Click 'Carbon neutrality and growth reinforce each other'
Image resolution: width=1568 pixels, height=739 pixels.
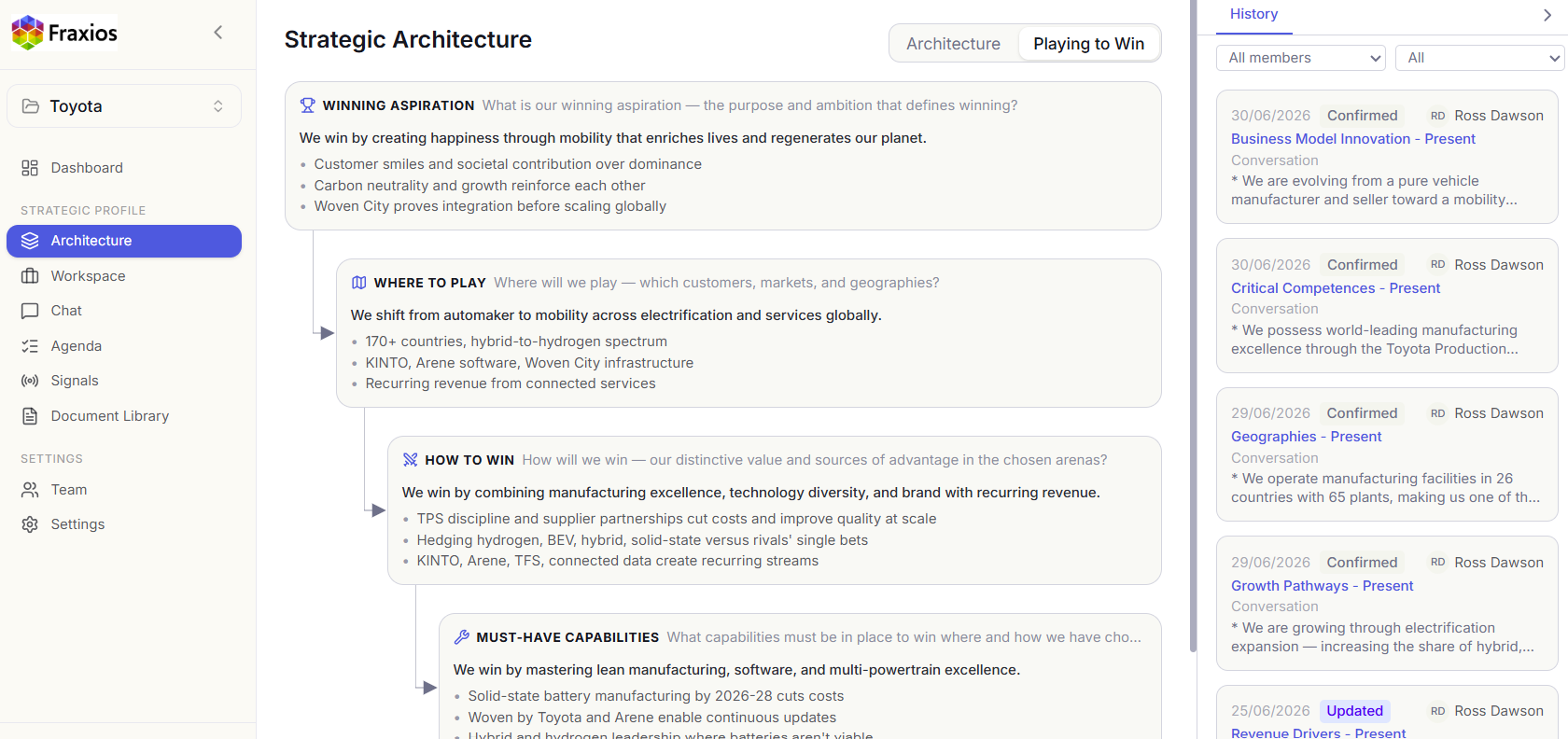coord(480,186)
